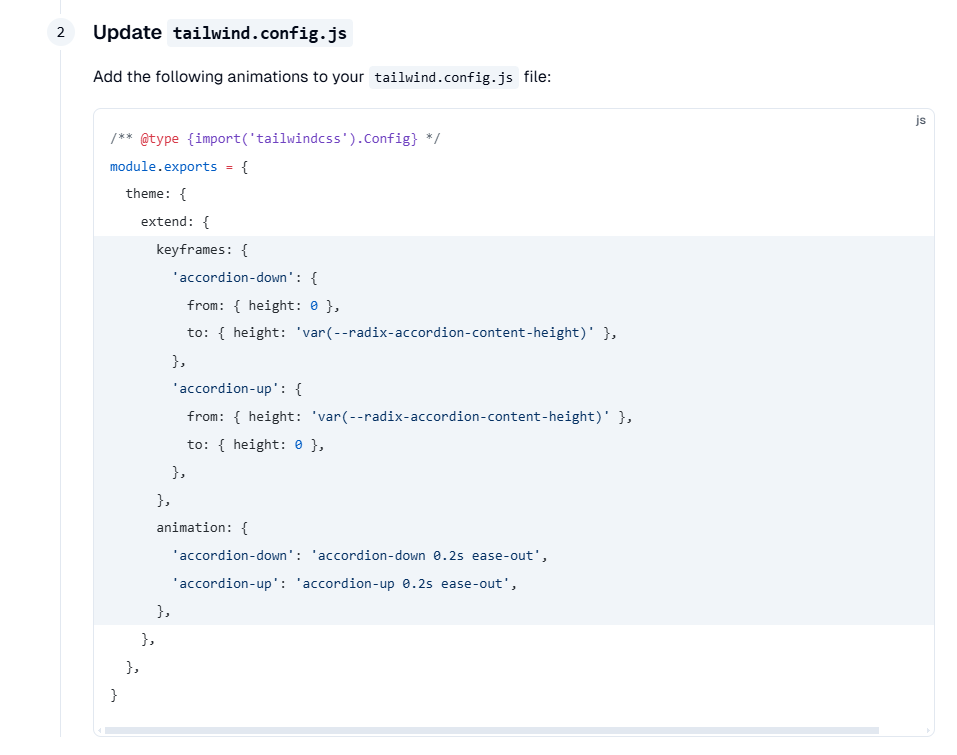957x755 pixels.
Task: Click 'Add the following animations to your' text
Action: tap(228, 77)
